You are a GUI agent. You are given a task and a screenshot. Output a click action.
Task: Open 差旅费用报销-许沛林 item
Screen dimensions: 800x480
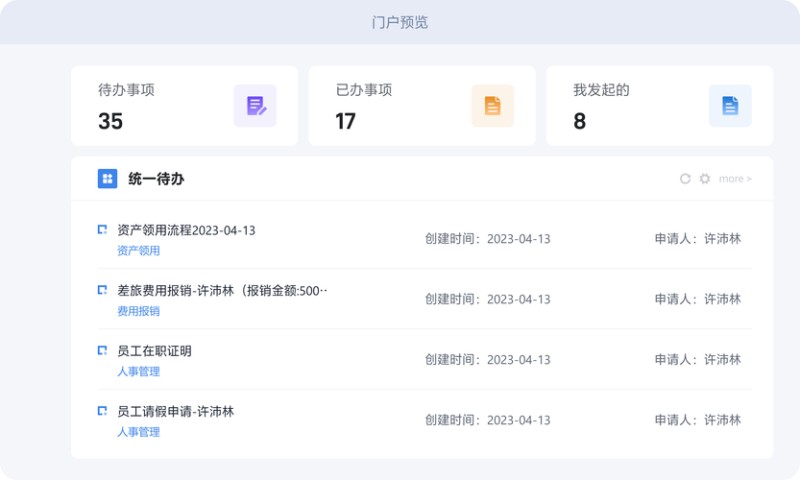pos(222,291)
